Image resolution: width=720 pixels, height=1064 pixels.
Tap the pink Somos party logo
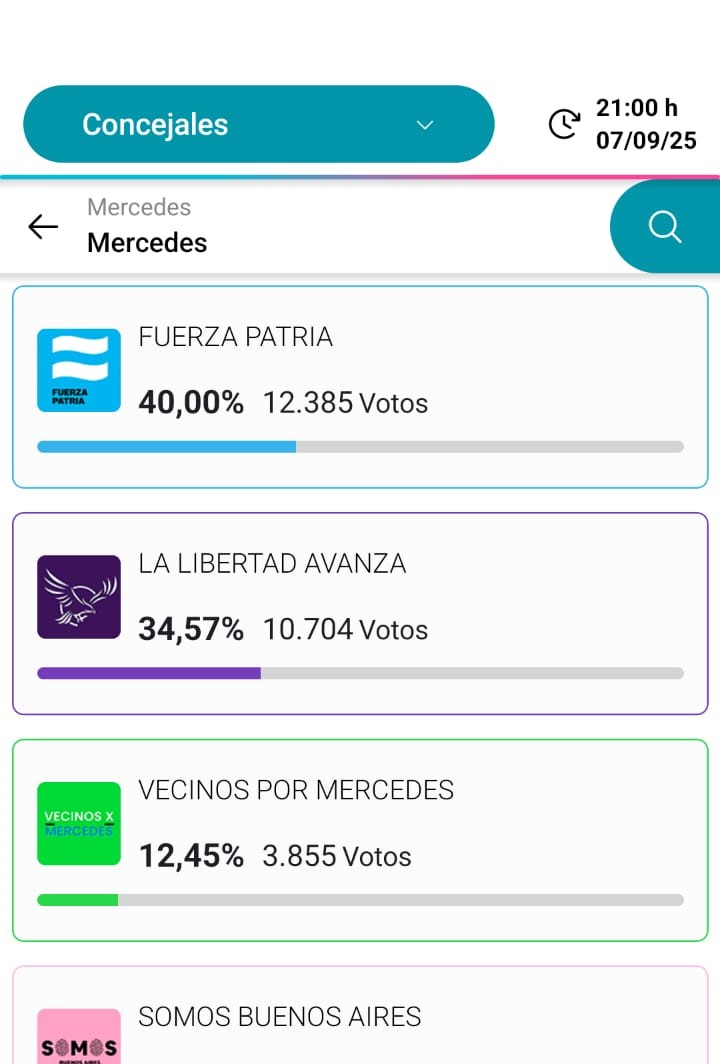(79, 1038)
